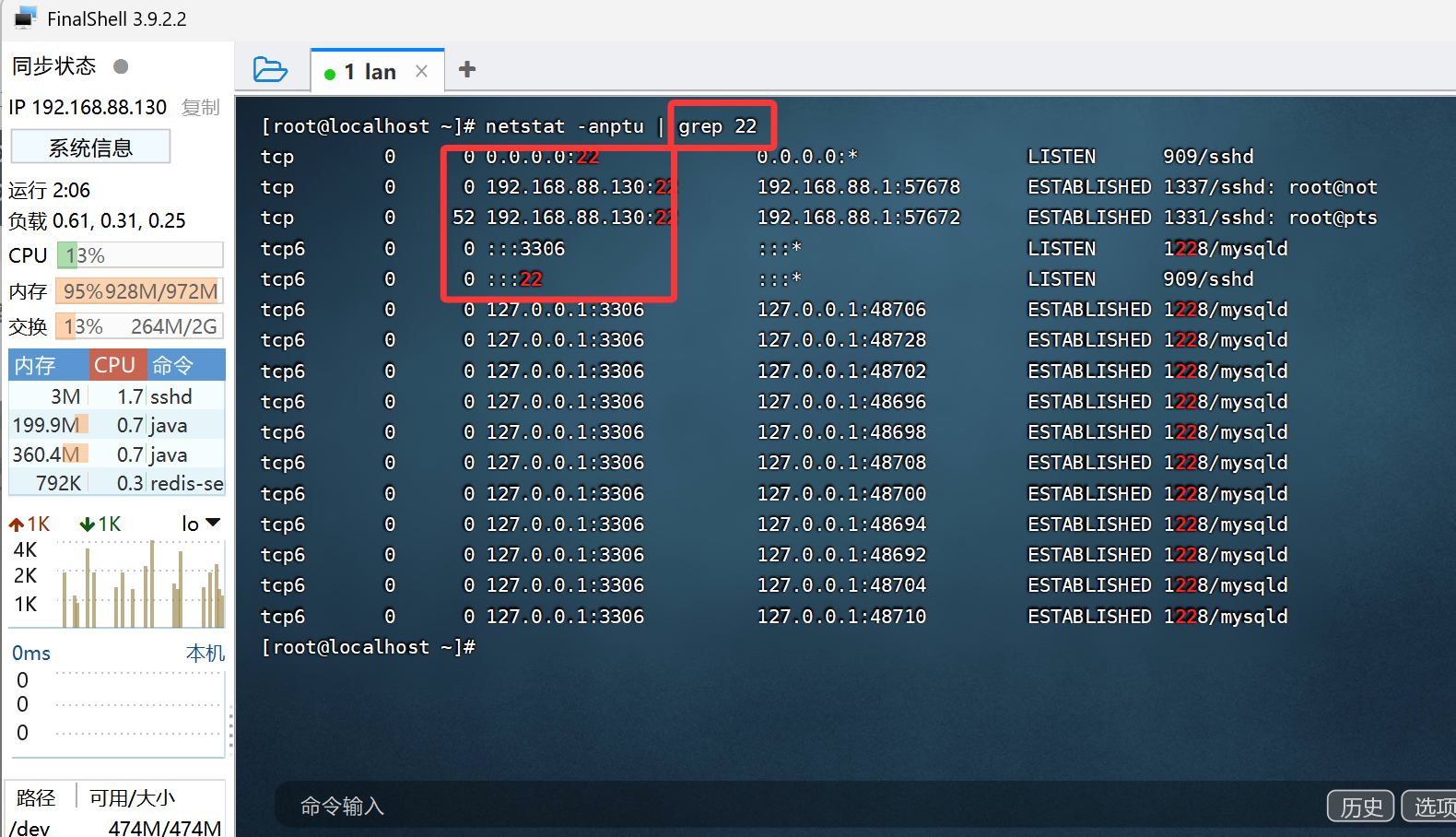Sort processes by CPU column header

[117, 365]
